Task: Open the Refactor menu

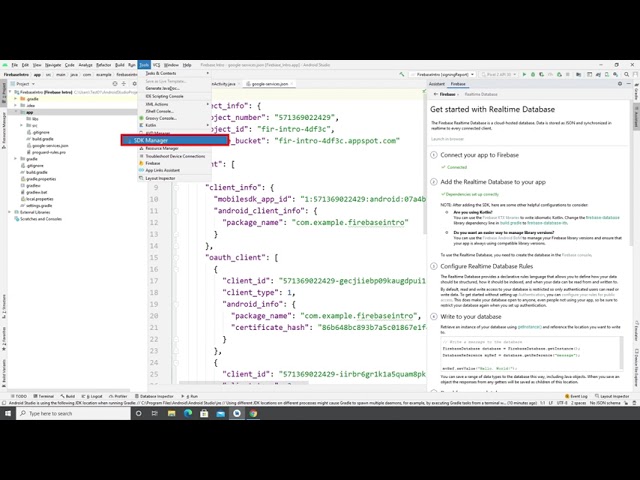Action: click(x=104, y=65)
